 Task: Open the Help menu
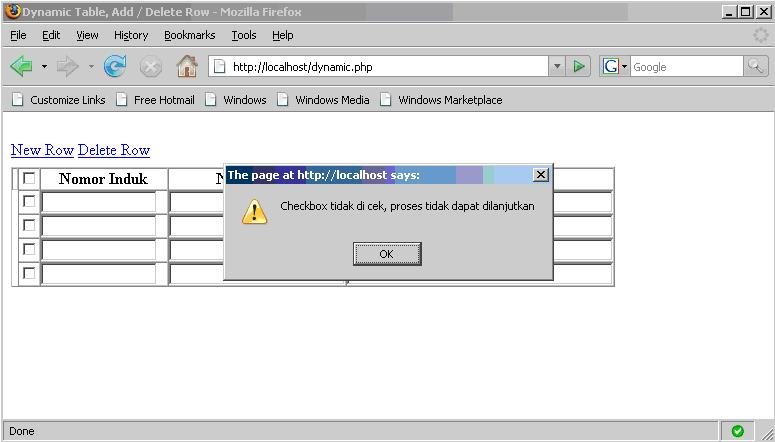coord(283,35)
